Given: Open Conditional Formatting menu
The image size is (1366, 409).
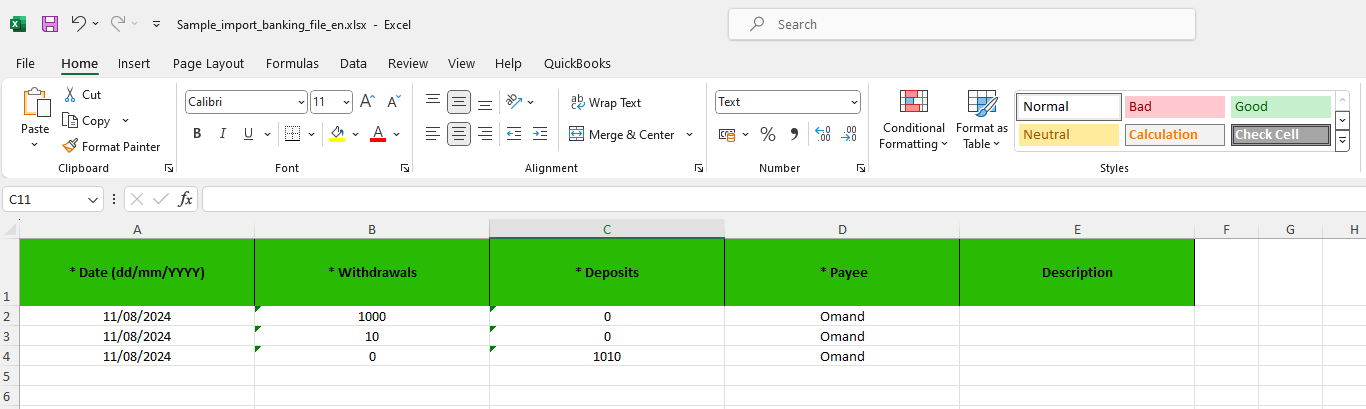Looking at the screenshot, I should (913, 120).
